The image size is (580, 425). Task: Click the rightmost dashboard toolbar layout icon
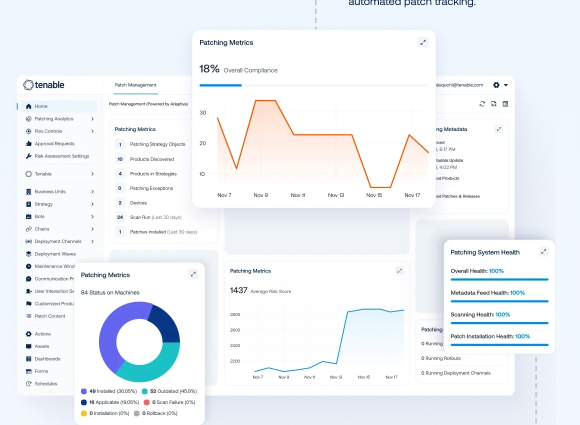[x=505, y=104]
